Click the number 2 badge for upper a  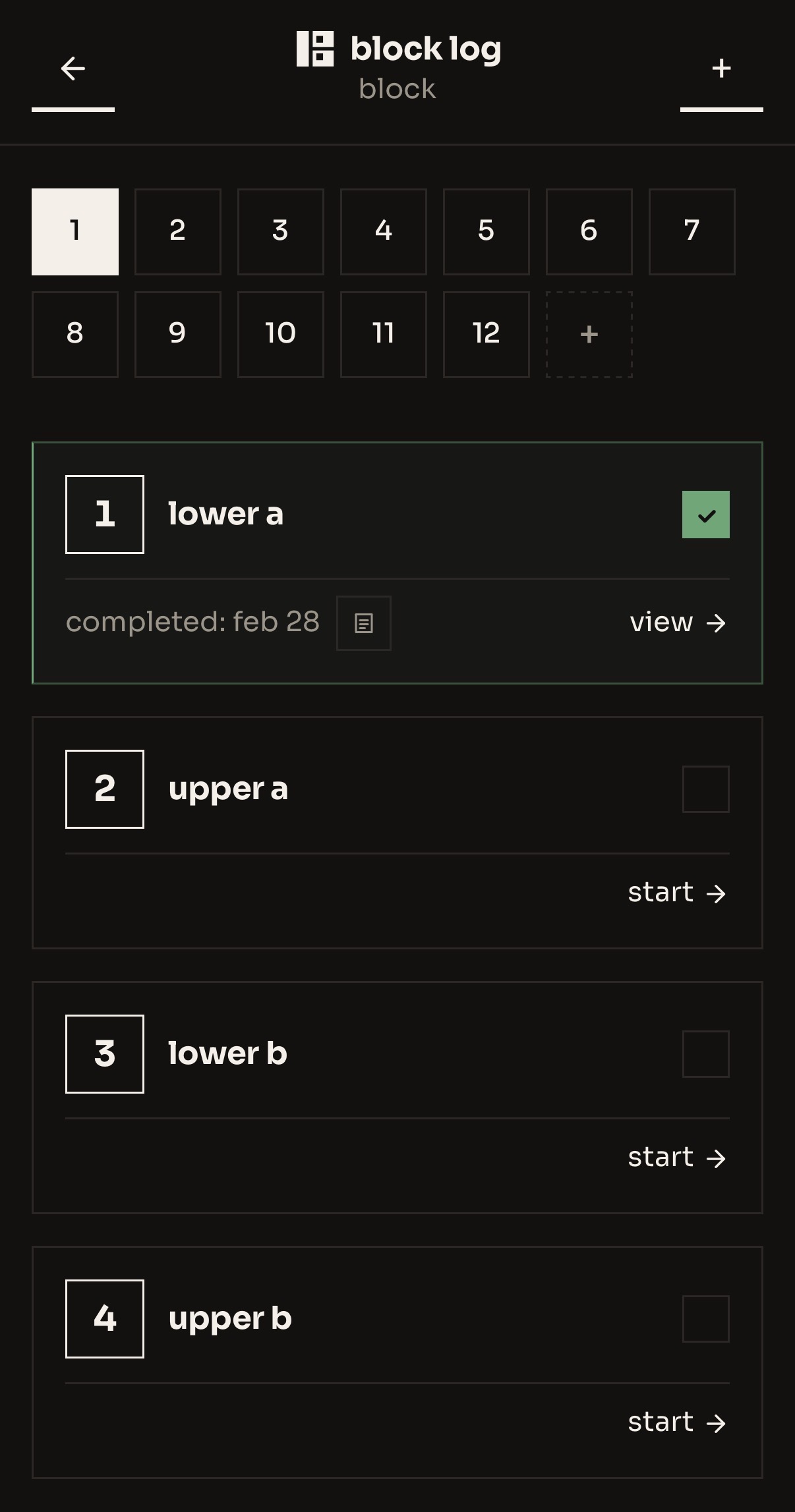[x=105, y=789]
